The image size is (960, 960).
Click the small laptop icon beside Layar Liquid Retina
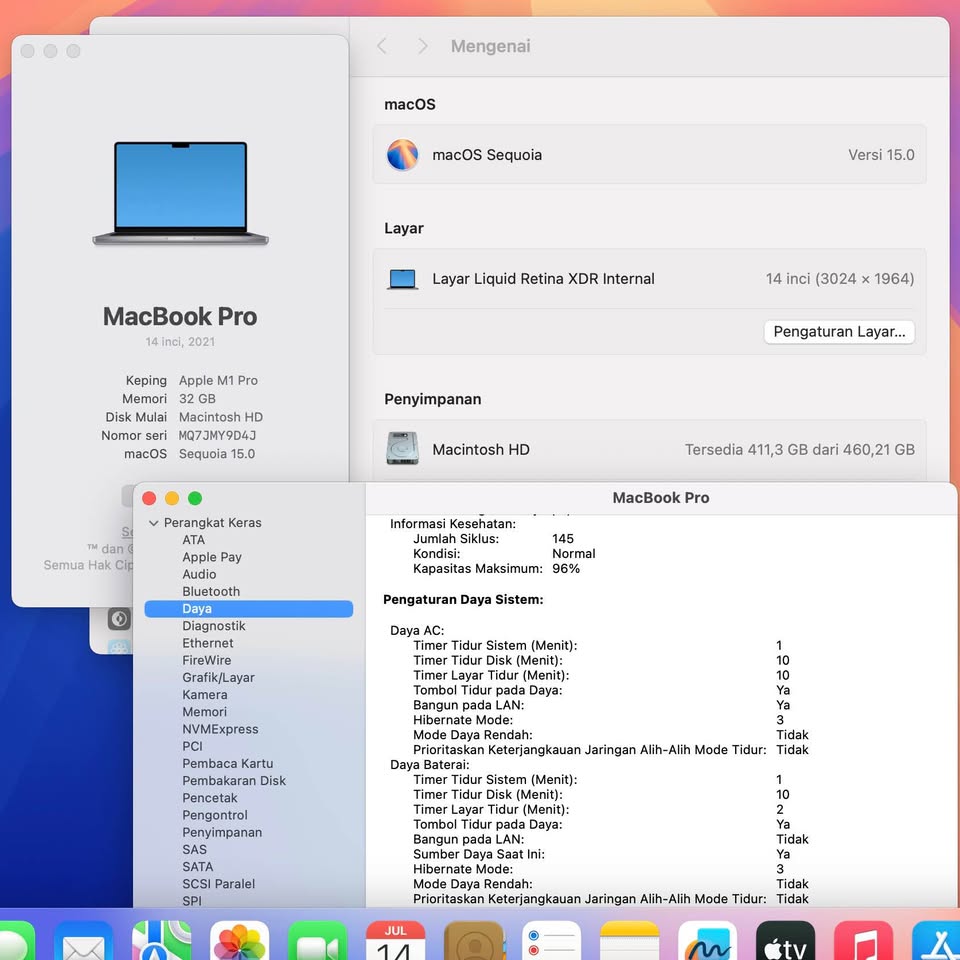(402, 279)
